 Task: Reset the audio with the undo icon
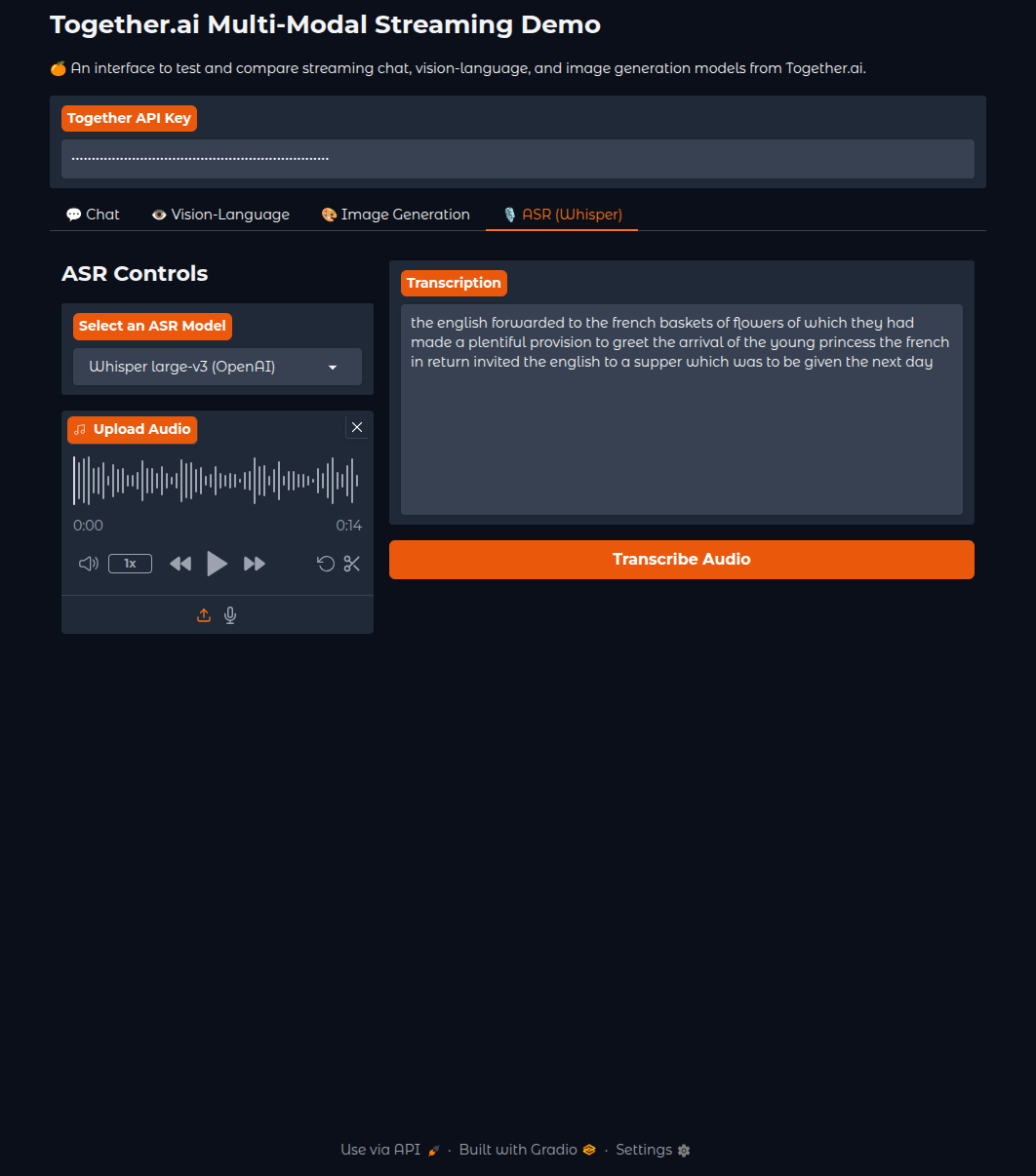tap(326, 564)
